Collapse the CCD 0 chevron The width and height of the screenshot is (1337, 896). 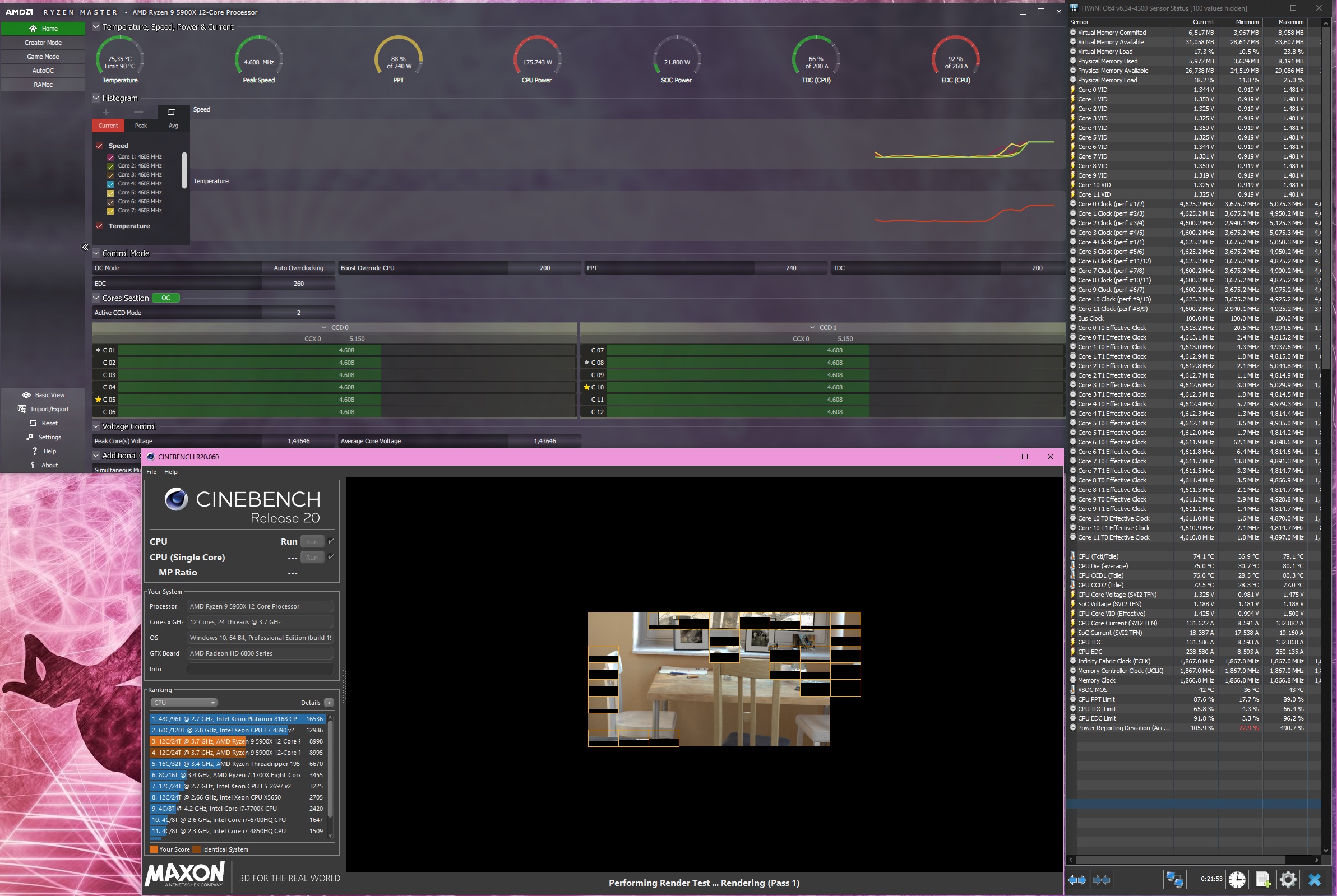coord(324,327)
